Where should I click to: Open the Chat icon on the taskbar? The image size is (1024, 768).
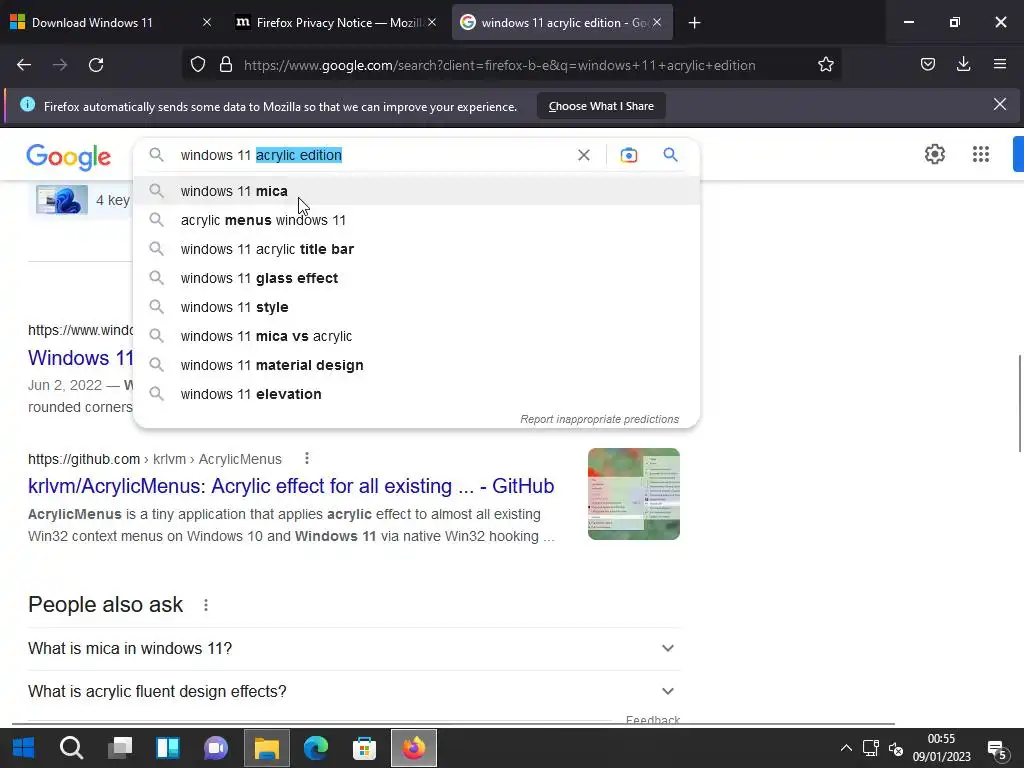[x=216, y=748]
